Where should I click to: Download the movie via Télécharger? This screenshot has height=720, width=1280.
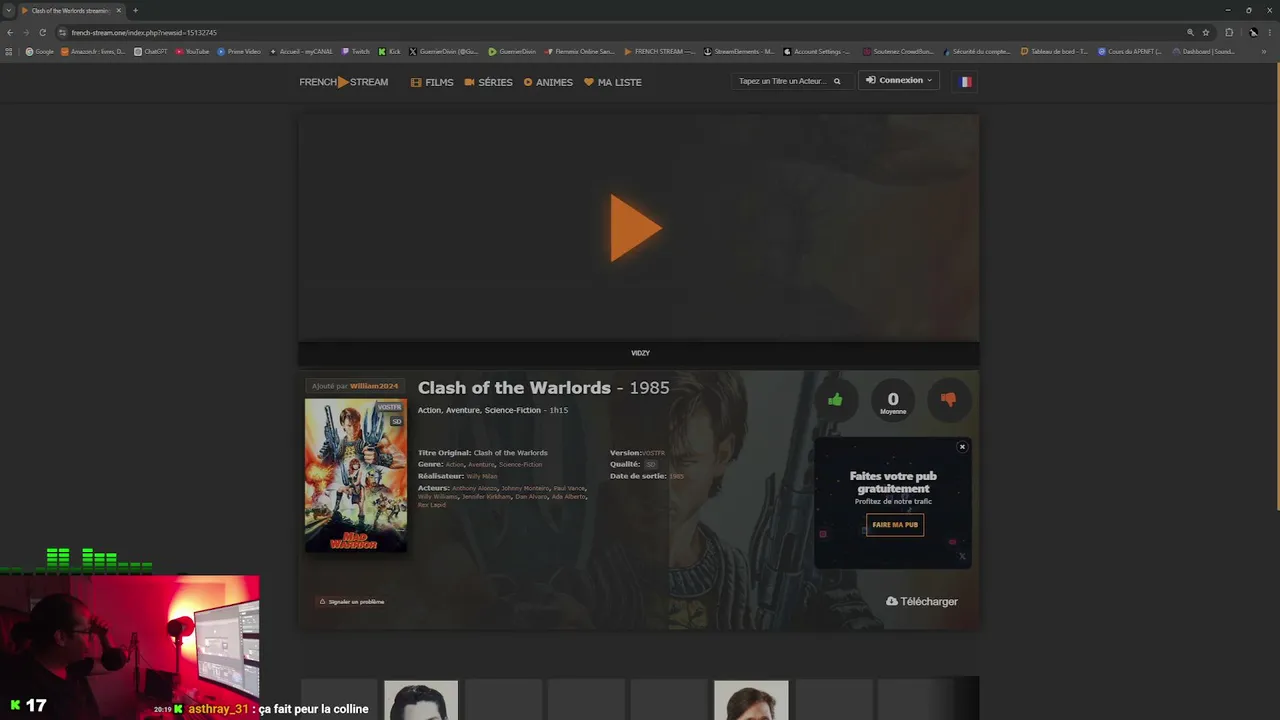tap(922, 601)
